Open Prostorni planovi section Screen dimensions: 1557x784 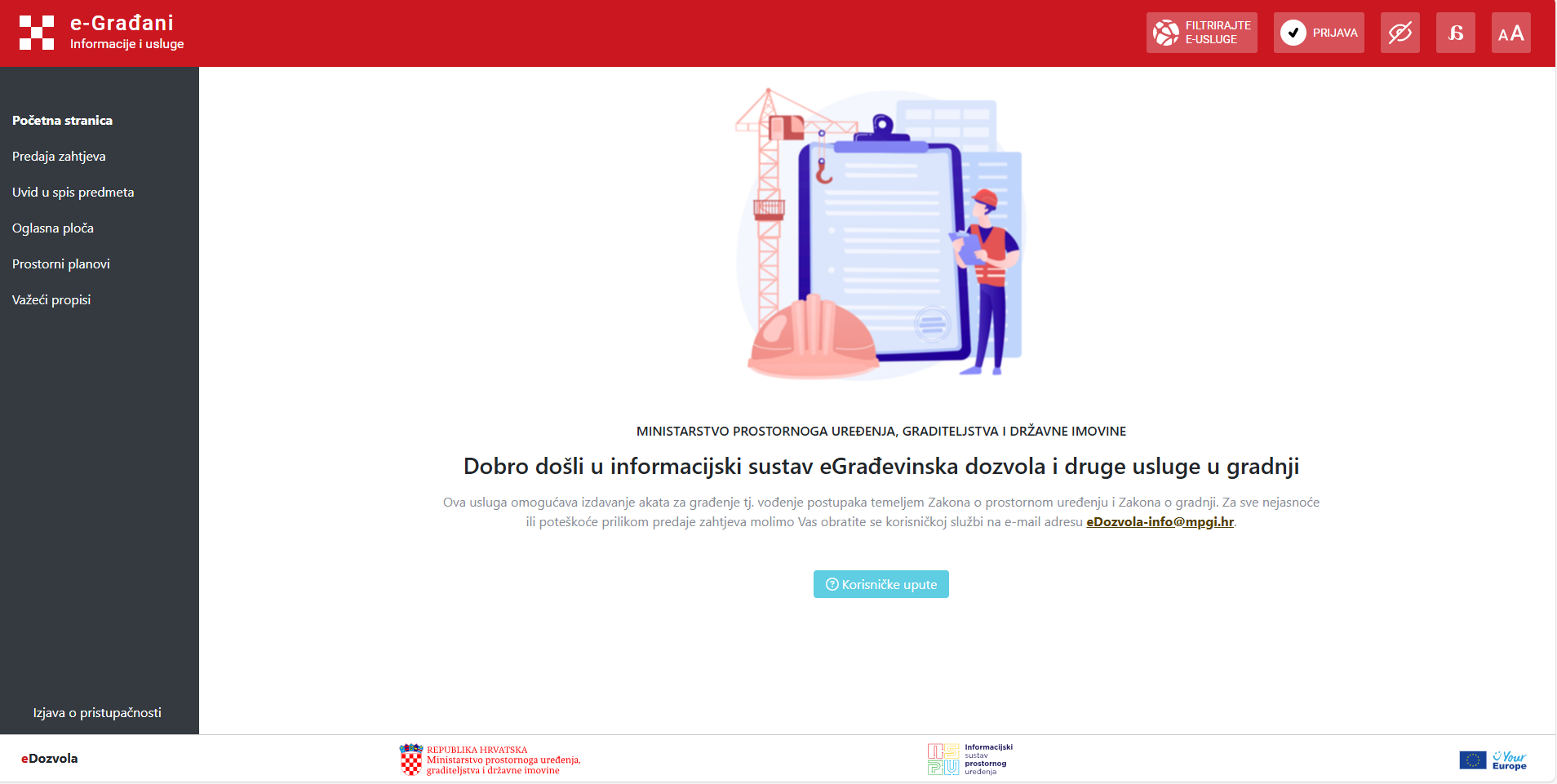61,264
